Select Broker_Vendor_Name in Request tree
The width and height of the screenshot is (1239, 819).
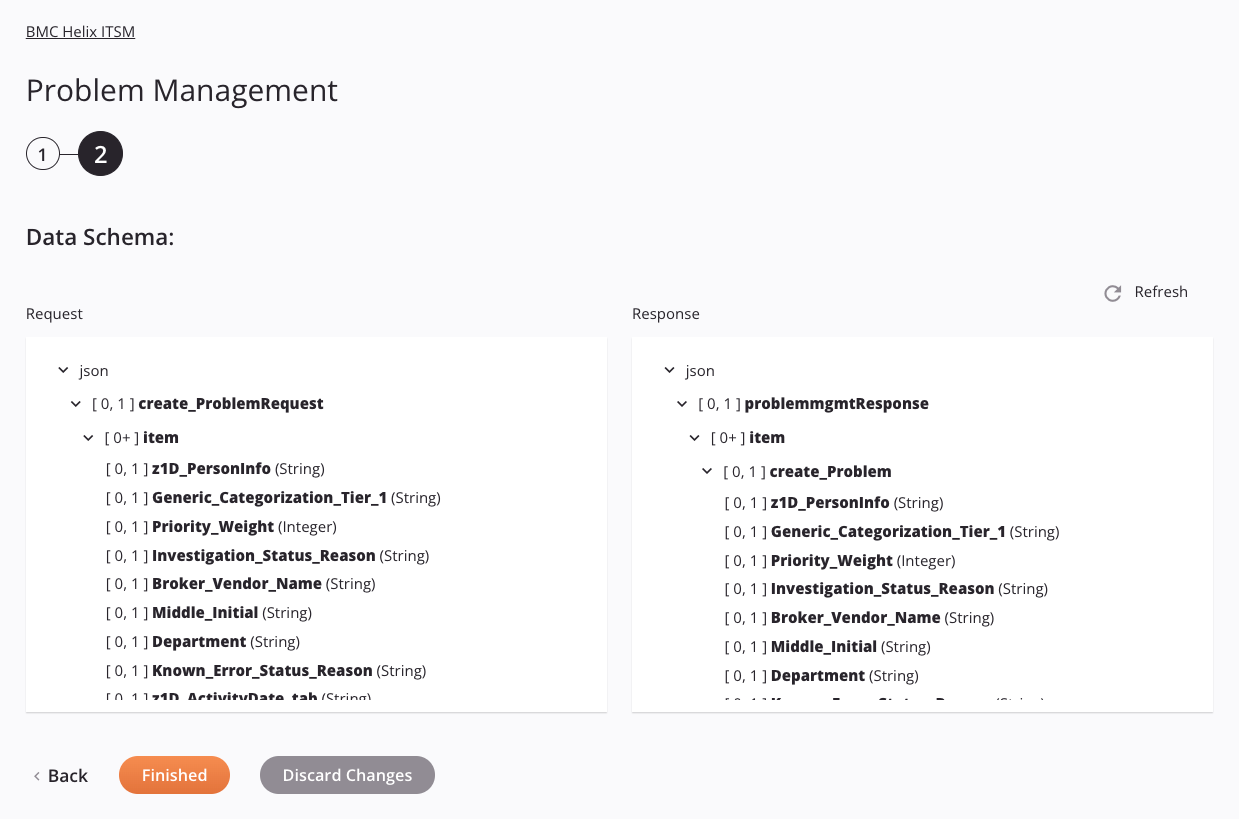pos(241,583)
